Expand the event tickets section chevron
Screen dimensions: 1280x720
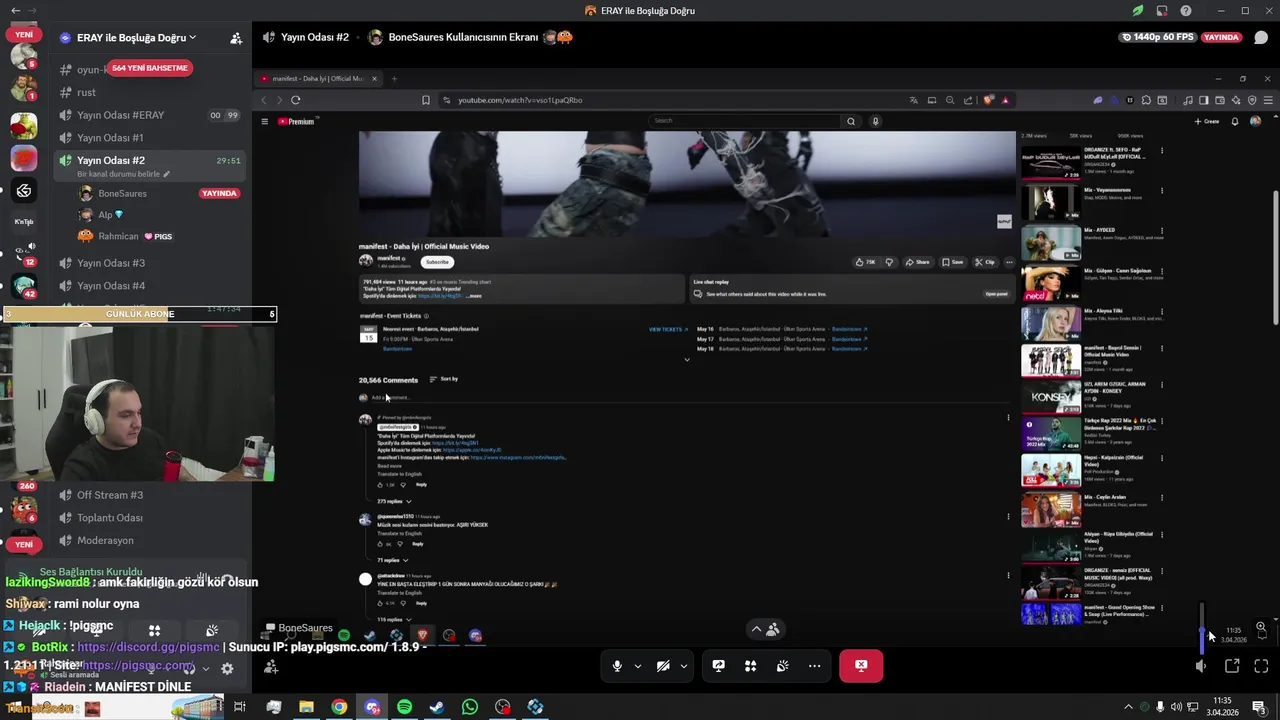pyautogui.click(x=686, y=360)
